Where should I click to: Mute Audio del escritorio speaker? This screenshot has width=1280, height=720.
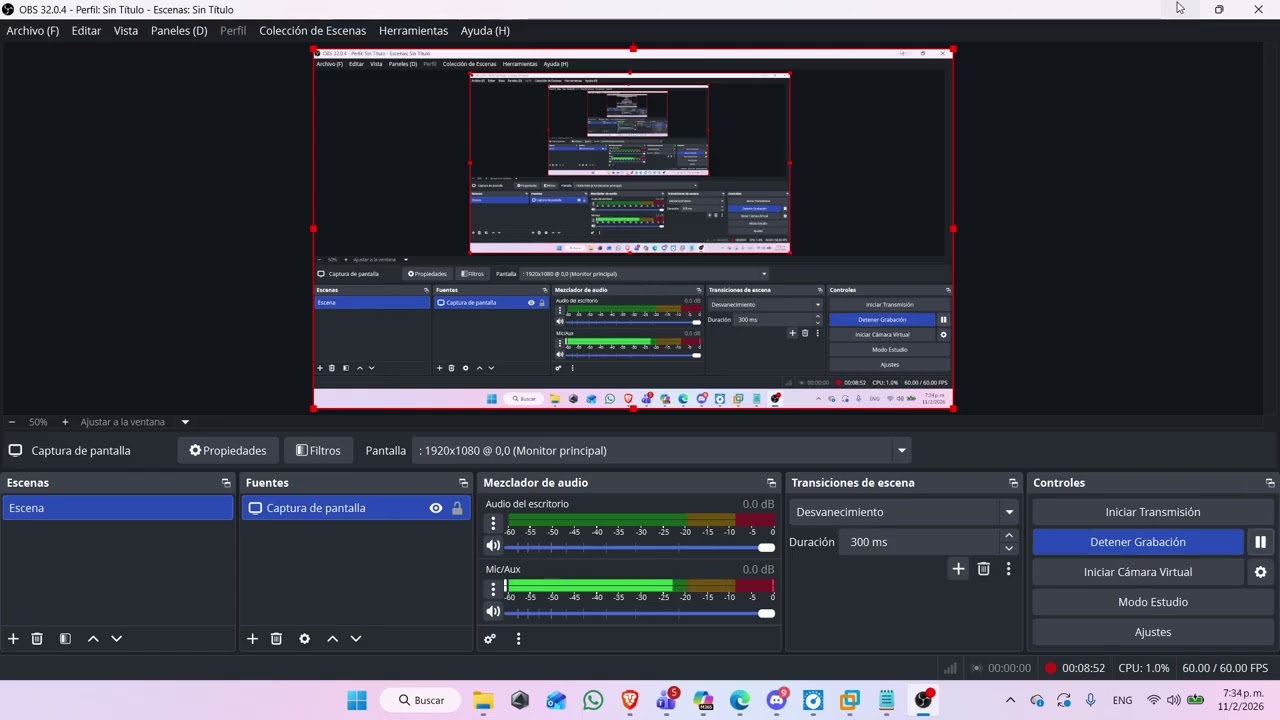493,546
